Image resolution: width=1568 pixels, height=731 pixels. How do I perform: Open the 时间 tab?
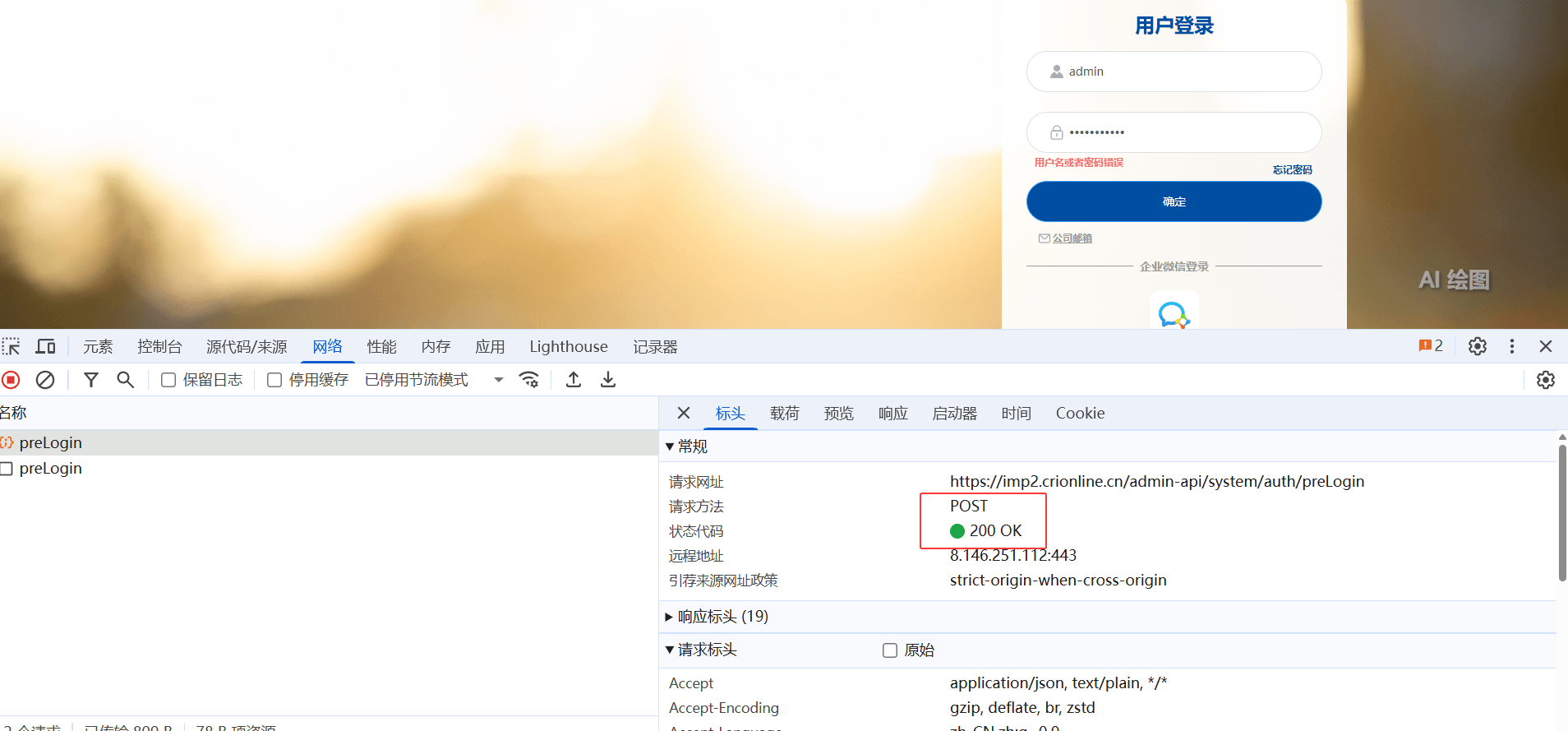1016,414
